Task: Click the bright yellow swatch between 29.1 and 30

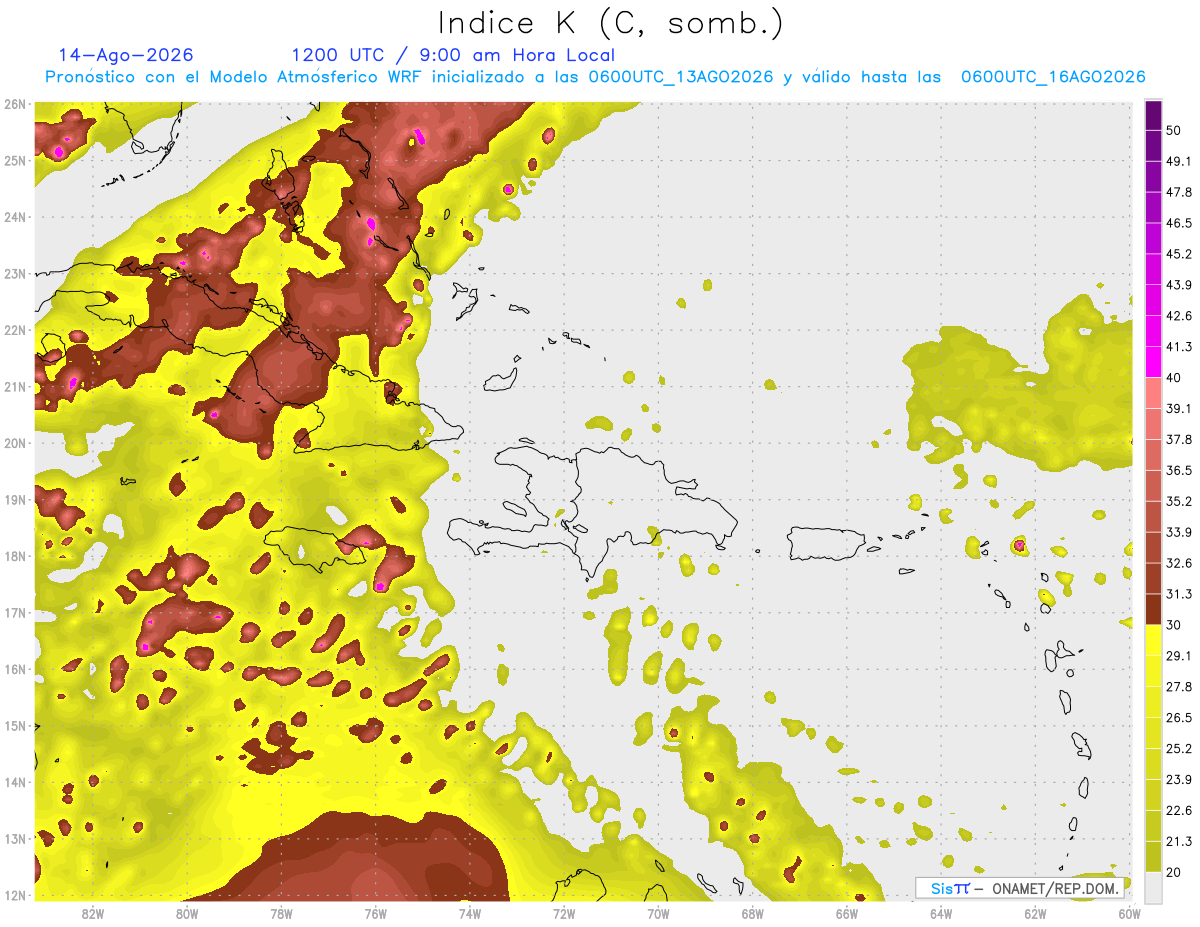Action: [x=1153, y=640]
